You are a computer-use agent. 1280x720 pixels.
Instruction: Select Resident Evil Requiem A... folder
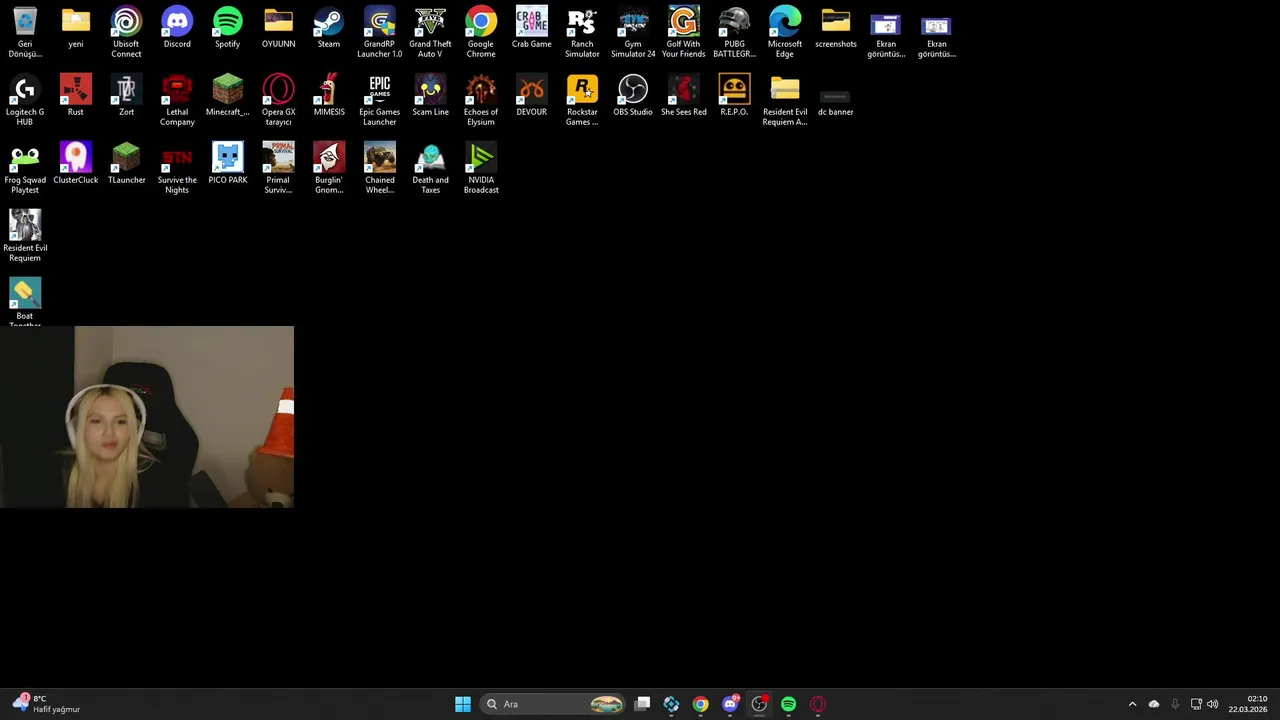(785, 101)
